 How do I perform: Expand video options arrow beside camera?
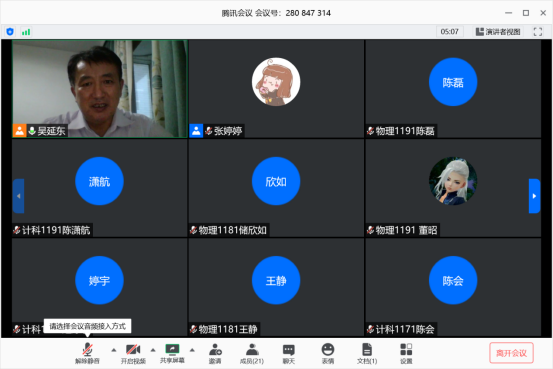click(153, 350)
